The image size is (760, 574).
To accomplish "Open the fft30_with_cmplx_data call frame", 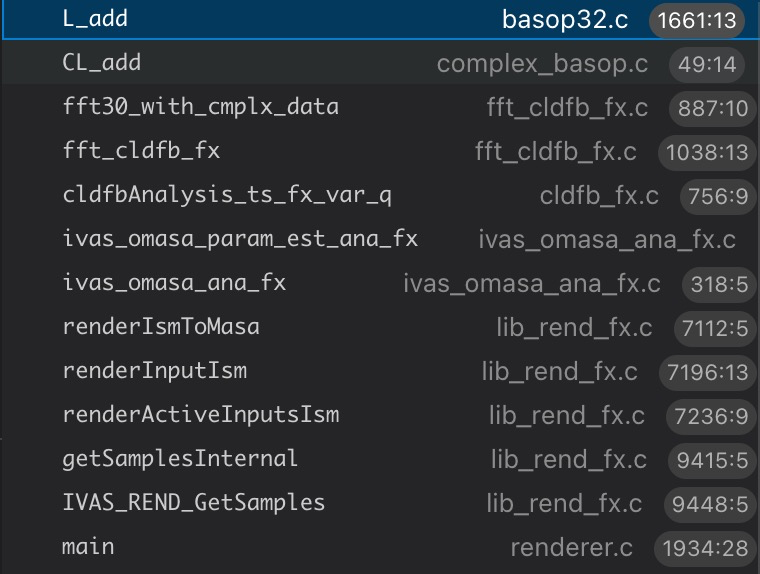I will 200,107.
